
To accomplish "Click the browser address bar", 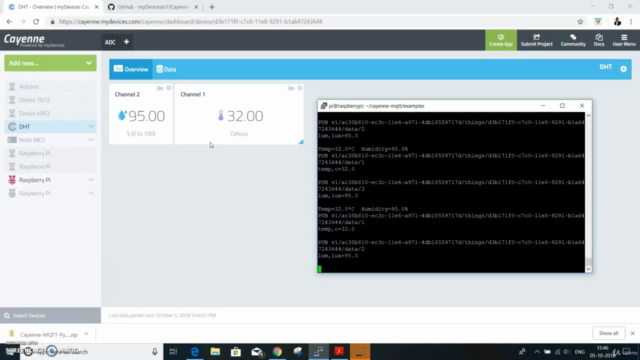I will (x=310, y=22).
